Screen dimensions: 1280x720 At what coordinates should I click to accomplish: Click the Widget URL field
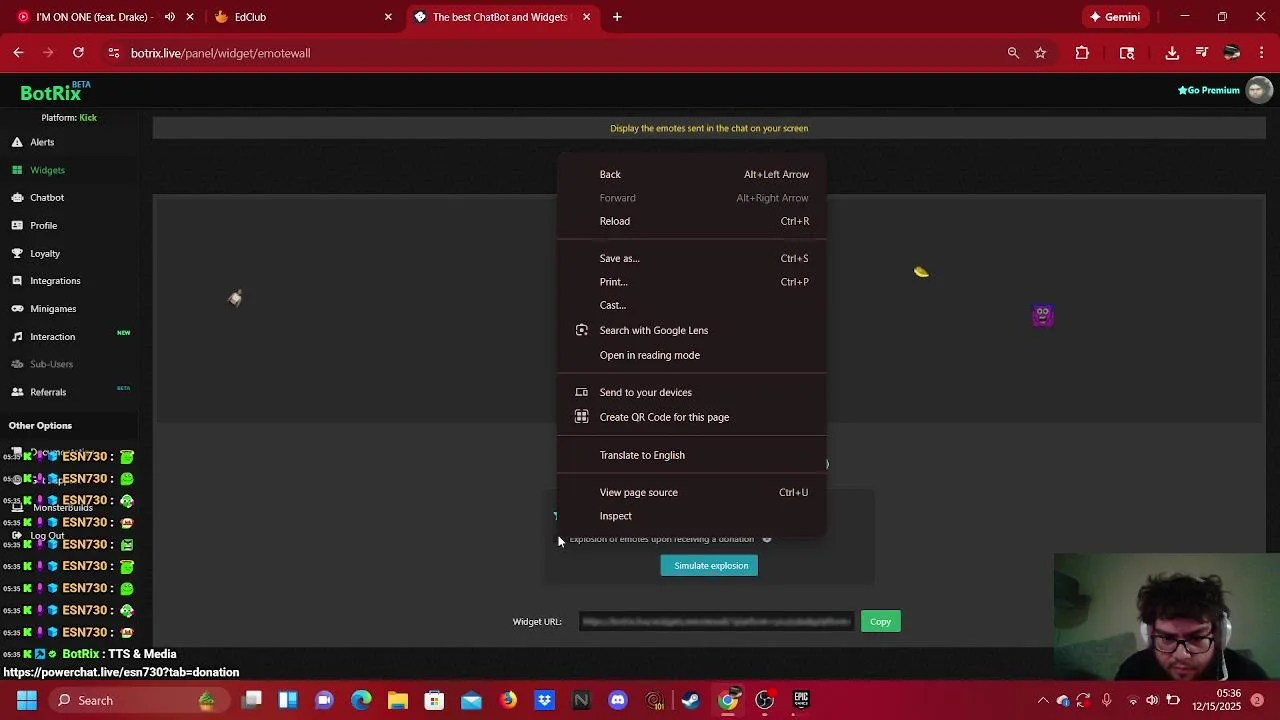pyautogui.click(x=717, y=622)
